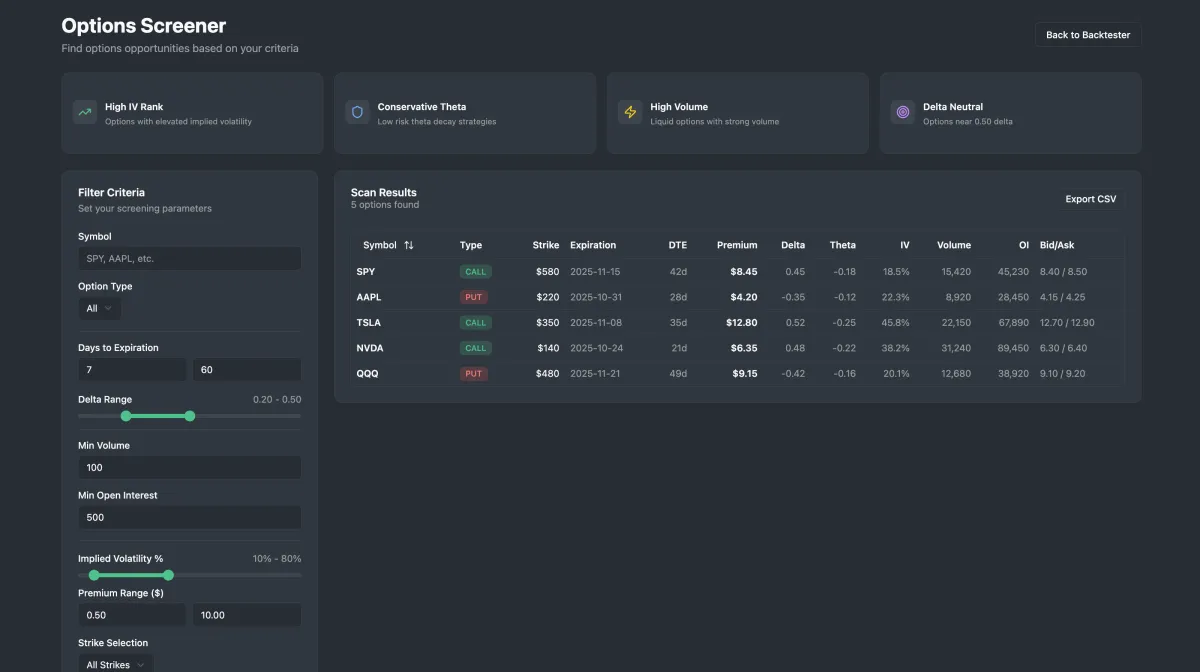
Task: Click the Min Volume input field
Action: point(189,467)
